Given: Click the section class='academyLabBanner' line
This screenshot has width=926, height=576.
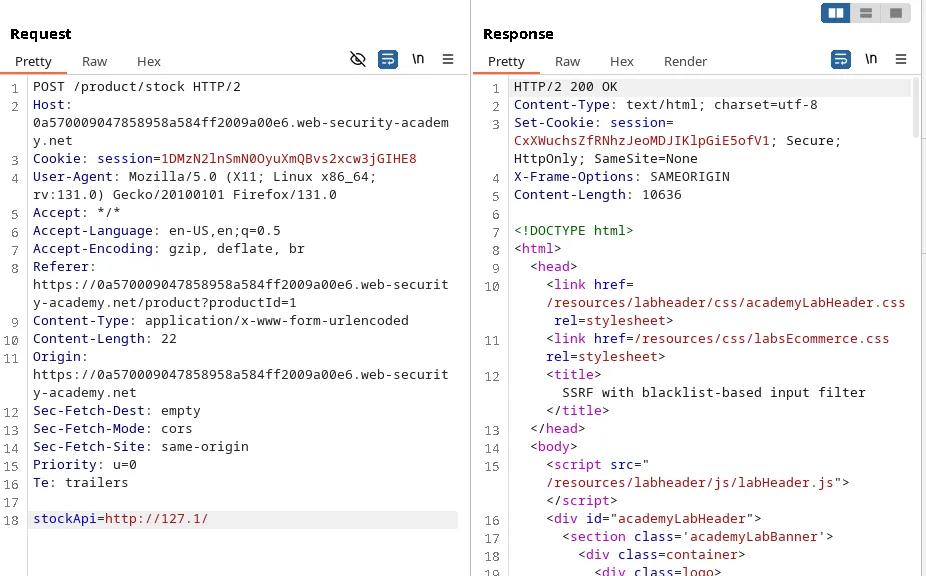Looking at the screenshot, I should coord(697,537).
